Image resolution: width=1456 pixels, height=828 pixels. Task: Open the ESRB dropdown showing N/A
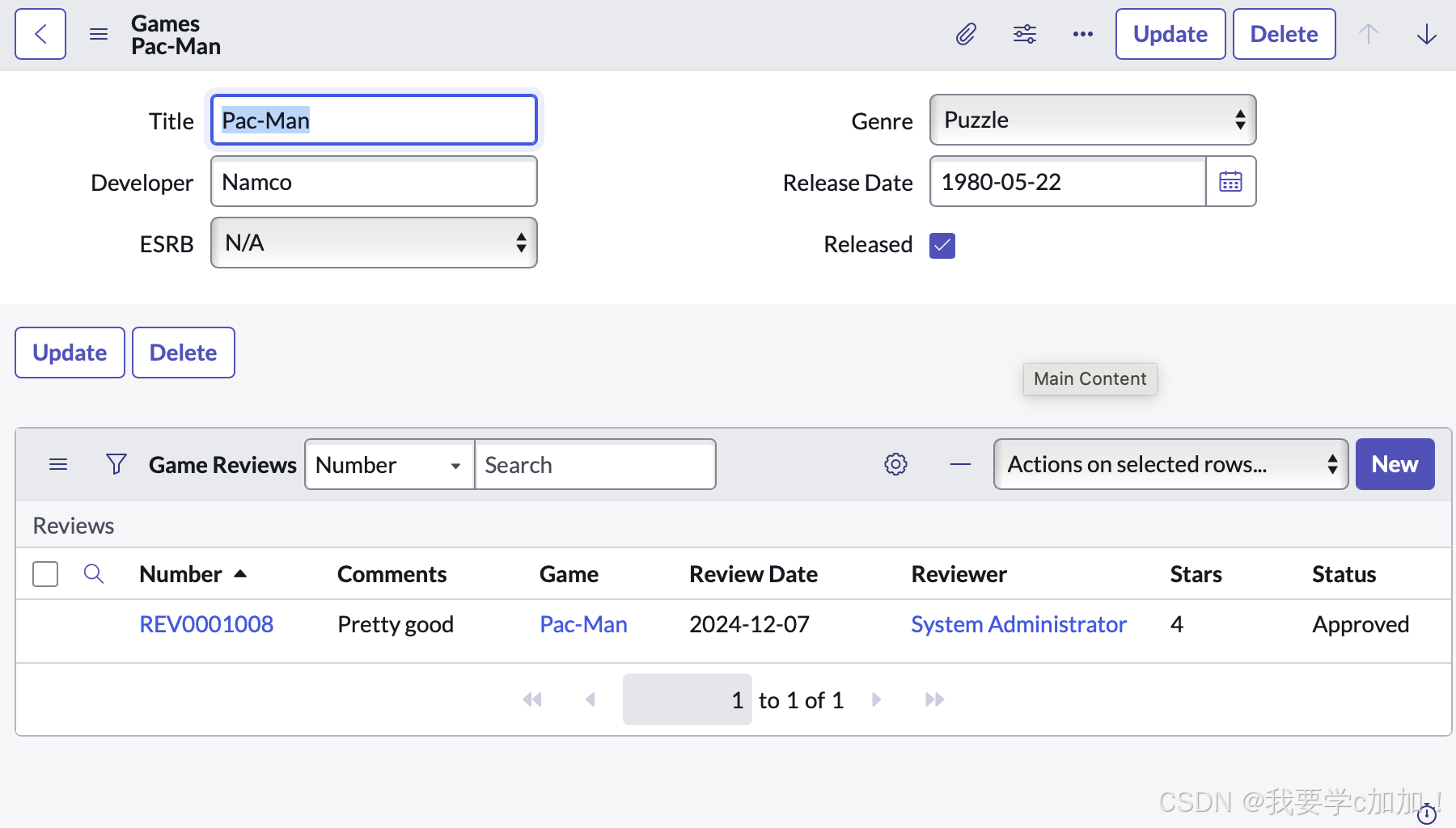[x=374, y=243]
